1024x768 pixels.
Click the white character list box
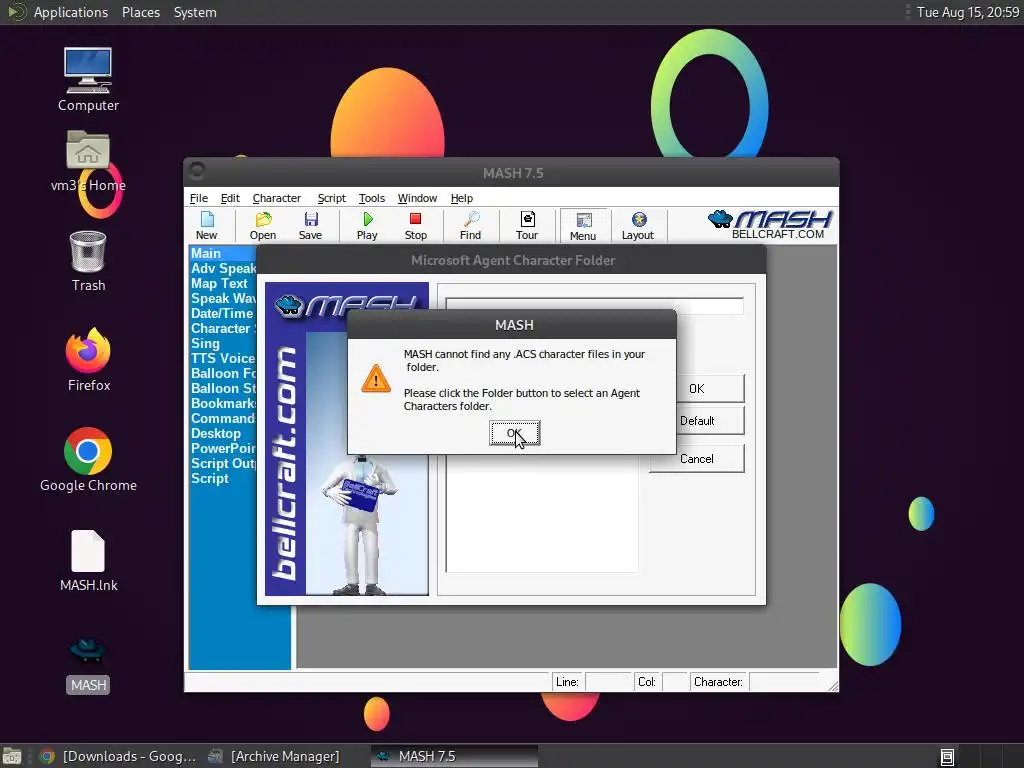542,513
